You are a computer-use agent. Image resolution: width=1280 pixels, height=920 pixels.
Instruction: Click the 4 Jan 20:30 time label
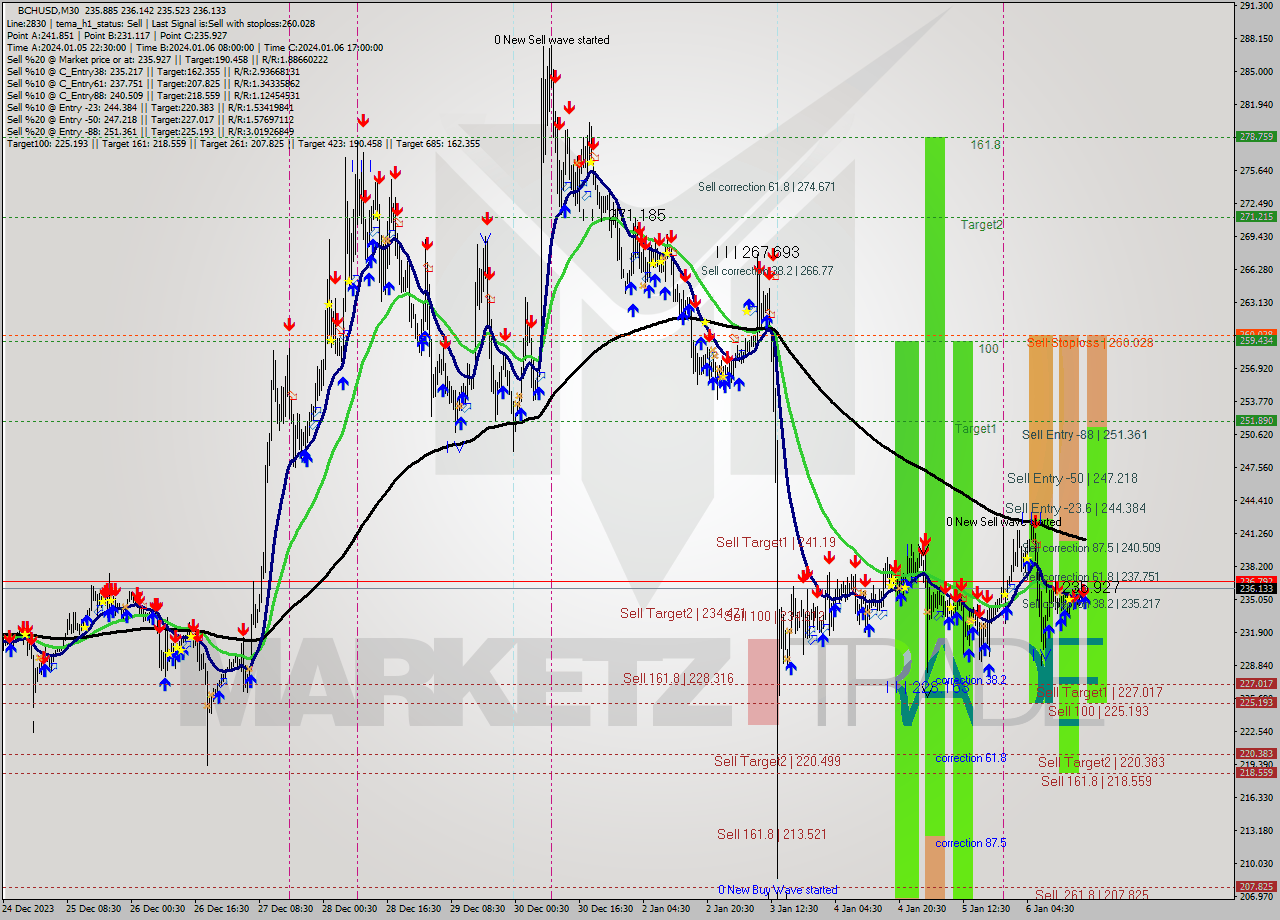pos(923,910)
